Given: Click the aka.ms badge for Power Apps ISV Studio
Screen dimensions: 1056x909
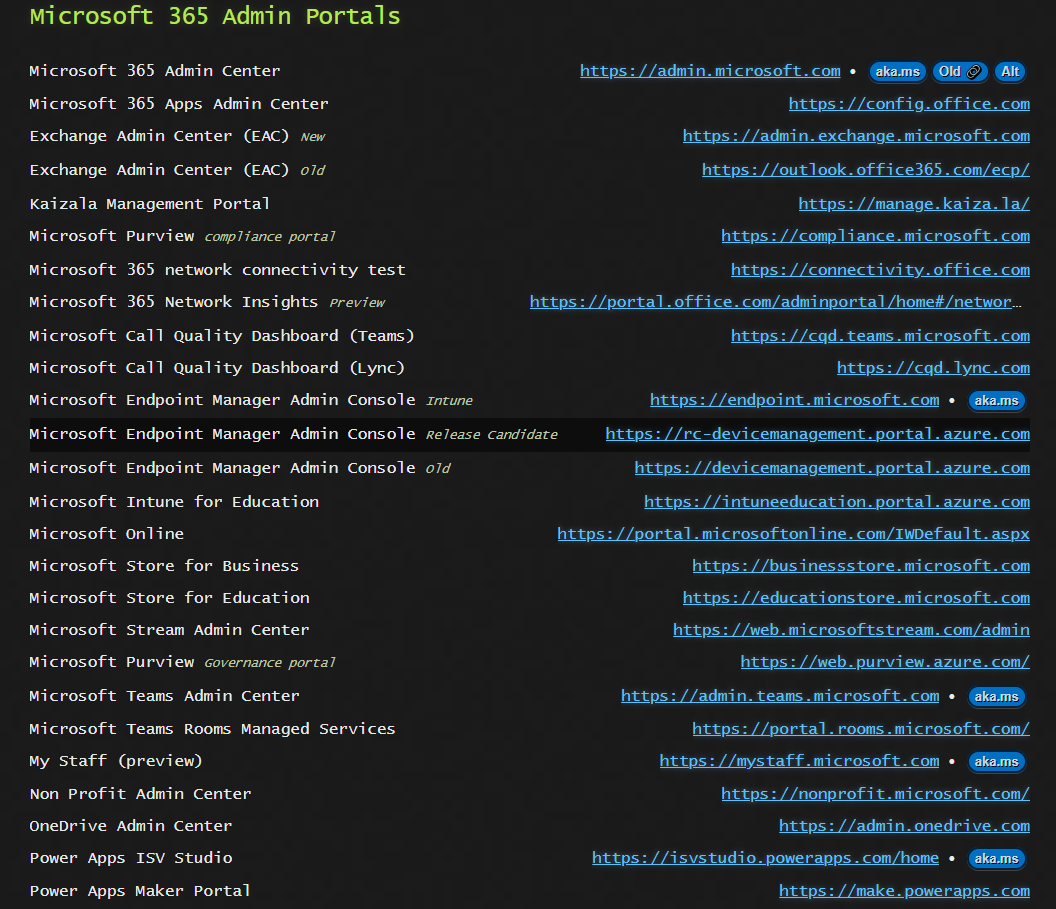Looking at the screenshot, I should point(997,858).
